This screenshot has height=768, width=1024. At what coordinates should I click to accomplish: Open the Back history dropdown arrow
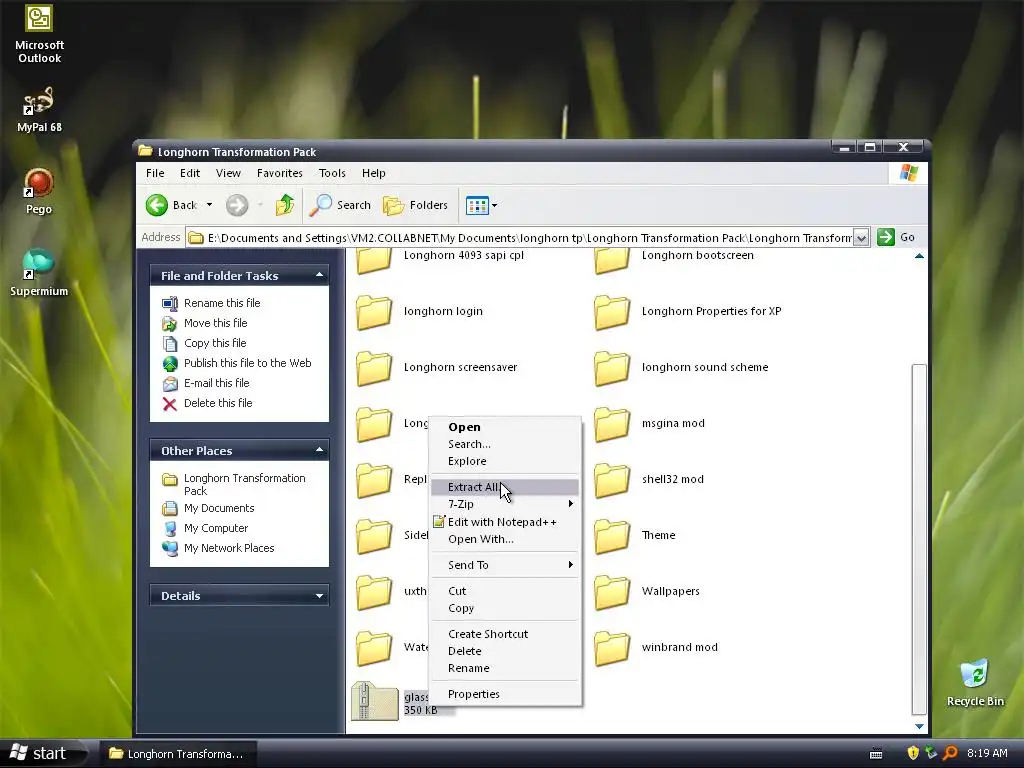click(x=210, y=205)
